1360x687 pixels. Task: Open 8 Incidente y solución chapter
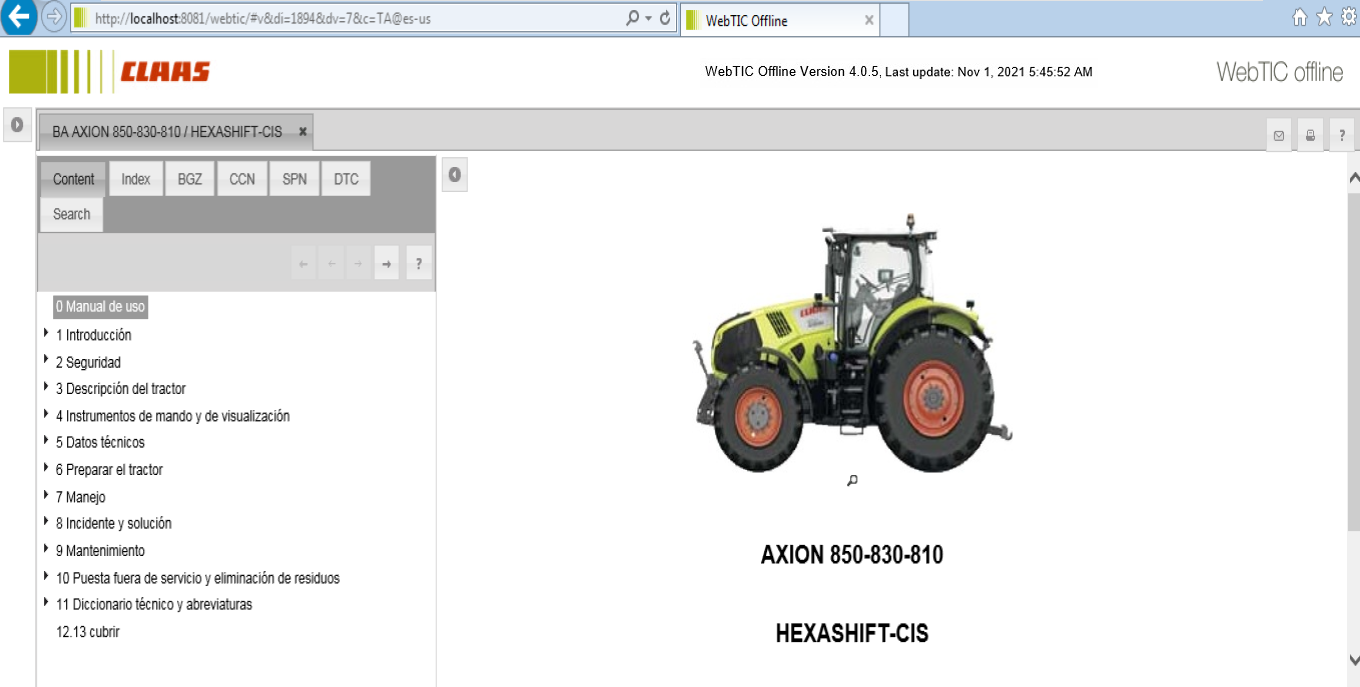tap(114, 523)
